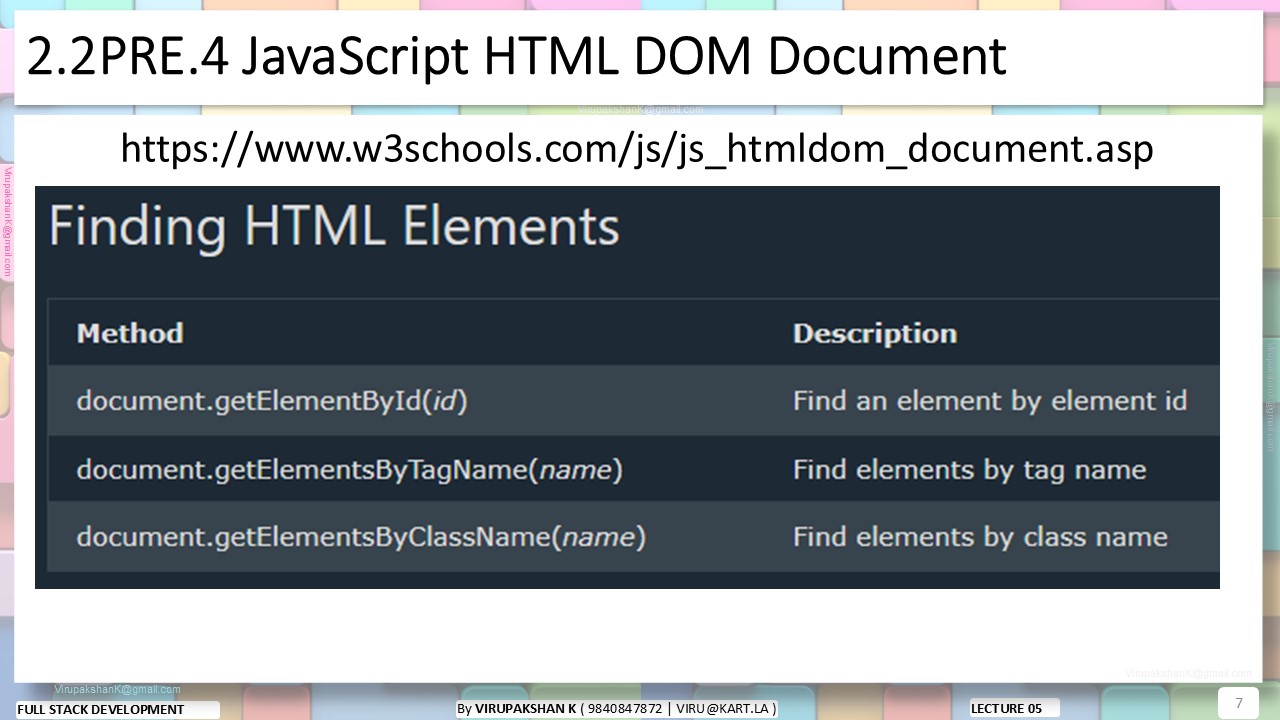The height and width of the screenshot is (720, 1280).
Task: Open the w3schools js_htmldom_document.asp URL
Action: 637,148
